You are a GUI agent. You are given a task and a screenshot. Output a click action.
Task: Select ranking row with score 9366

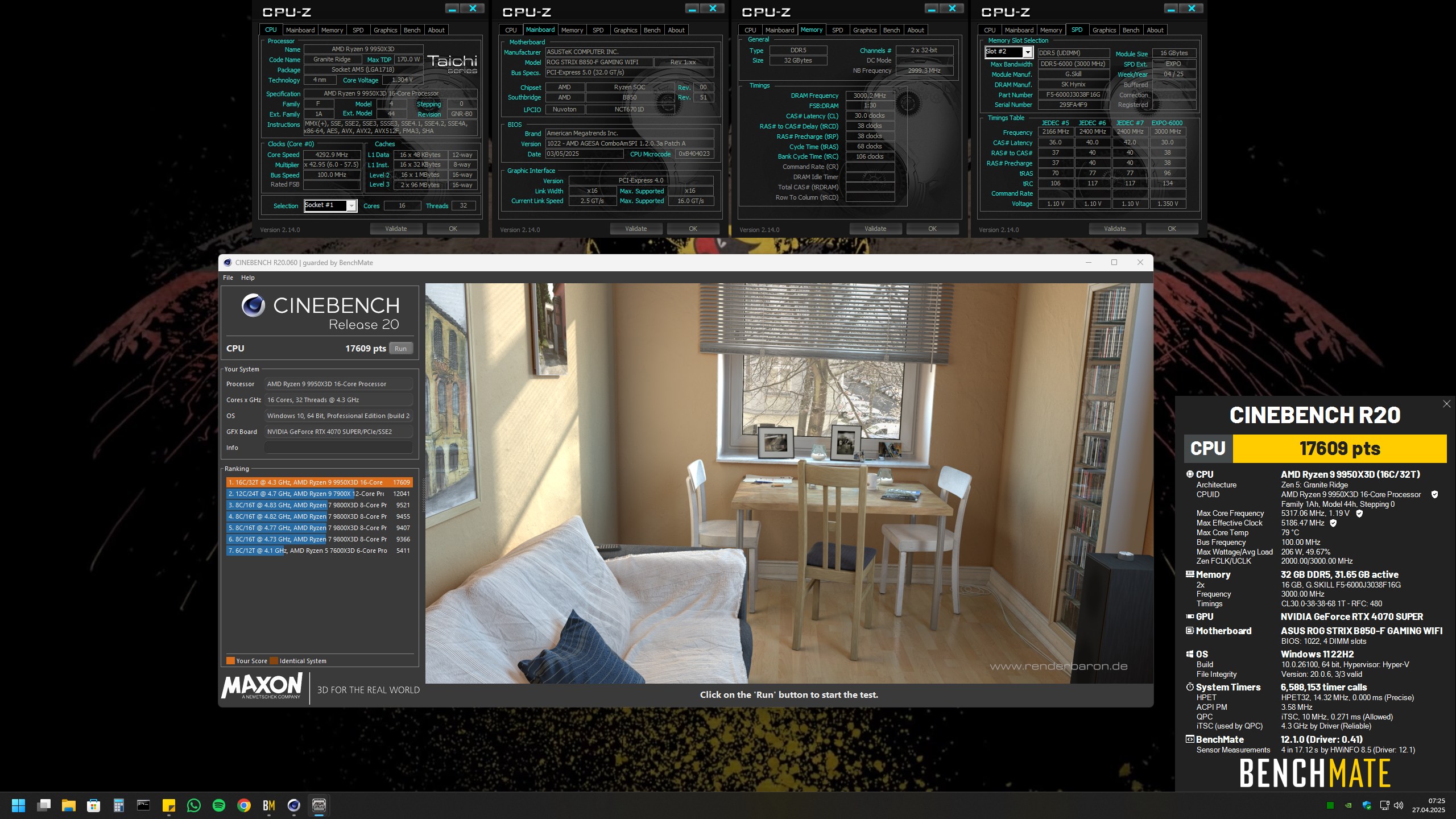coord(319,539)
